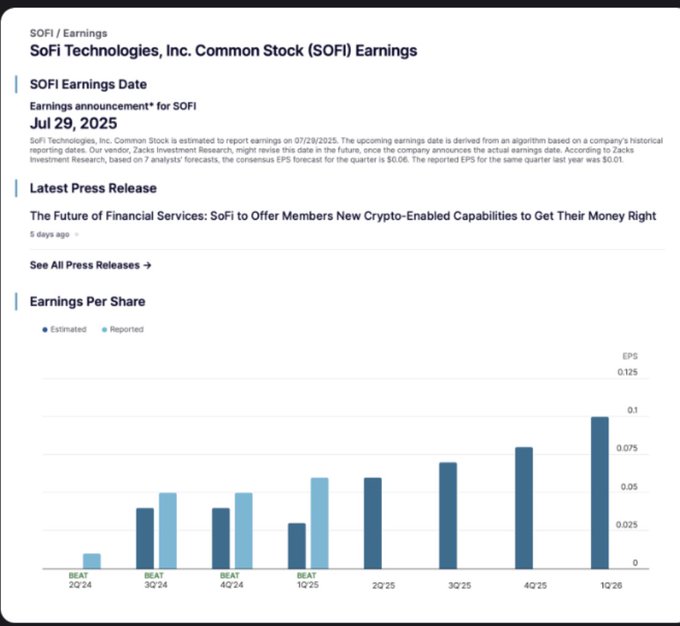Image resolution: width=680 pixels, height=626 pixels.
Task: Click the 2Q'25 estimated EPS bar
Action: (x=373, y=523)
